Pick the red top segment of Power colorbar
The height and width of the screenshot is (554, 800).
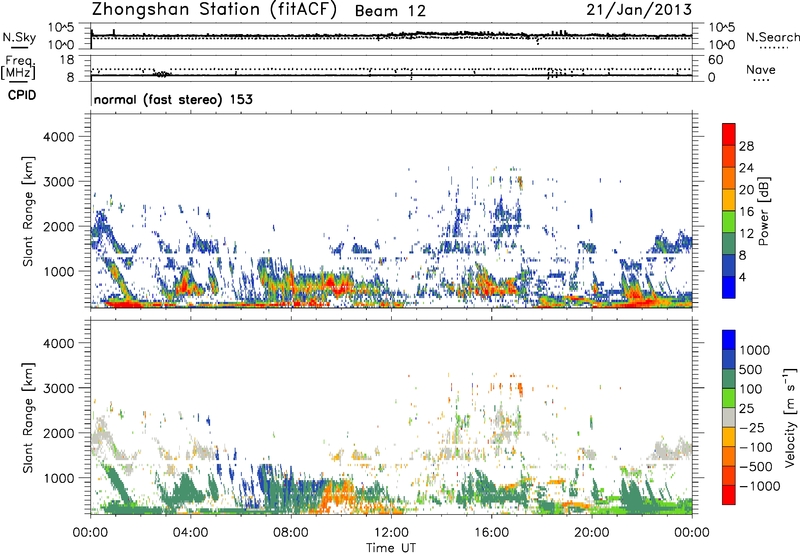click(x=729, y=135)
